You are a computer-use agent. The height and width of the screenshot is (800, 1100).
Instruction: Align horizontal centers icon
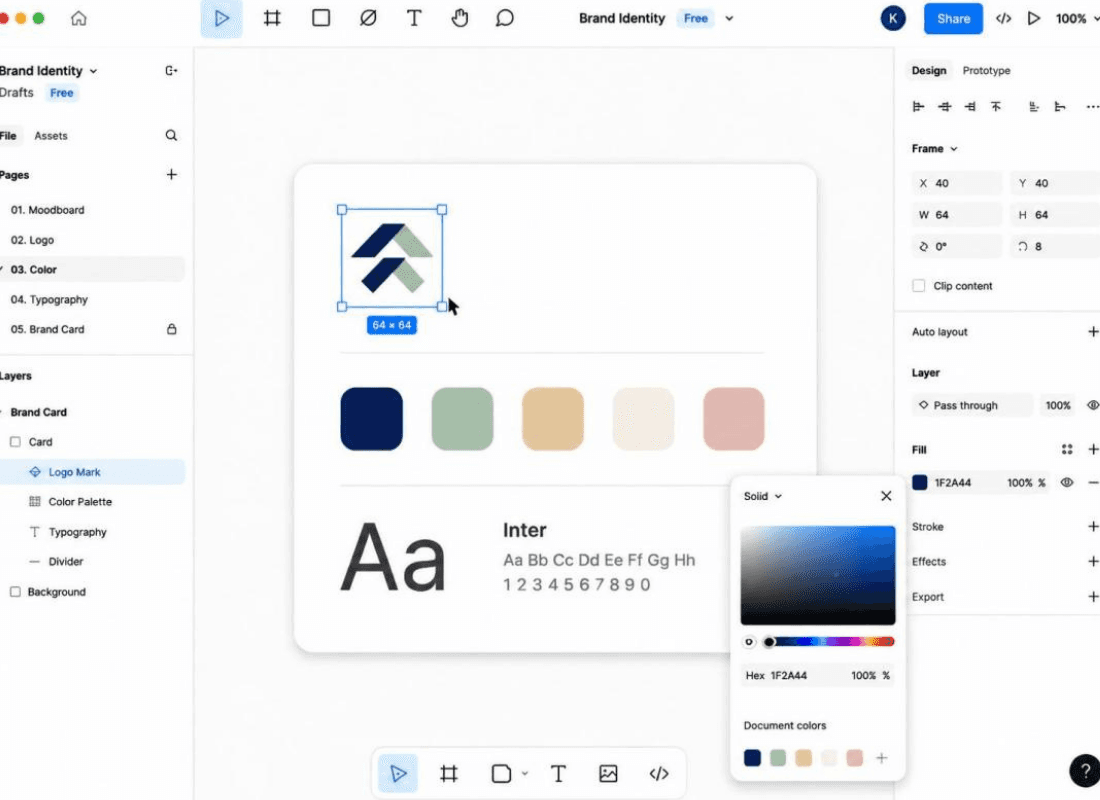coord(945,107)
